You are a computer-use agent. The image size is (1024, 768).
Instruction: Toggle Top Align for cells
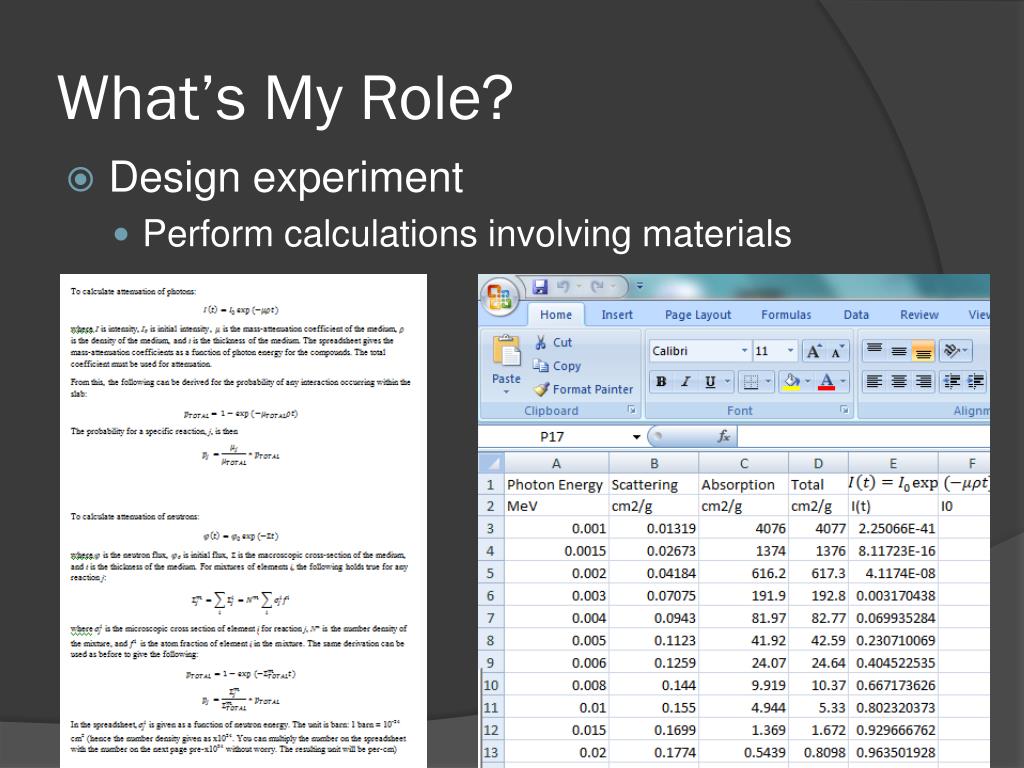point(874,351)
